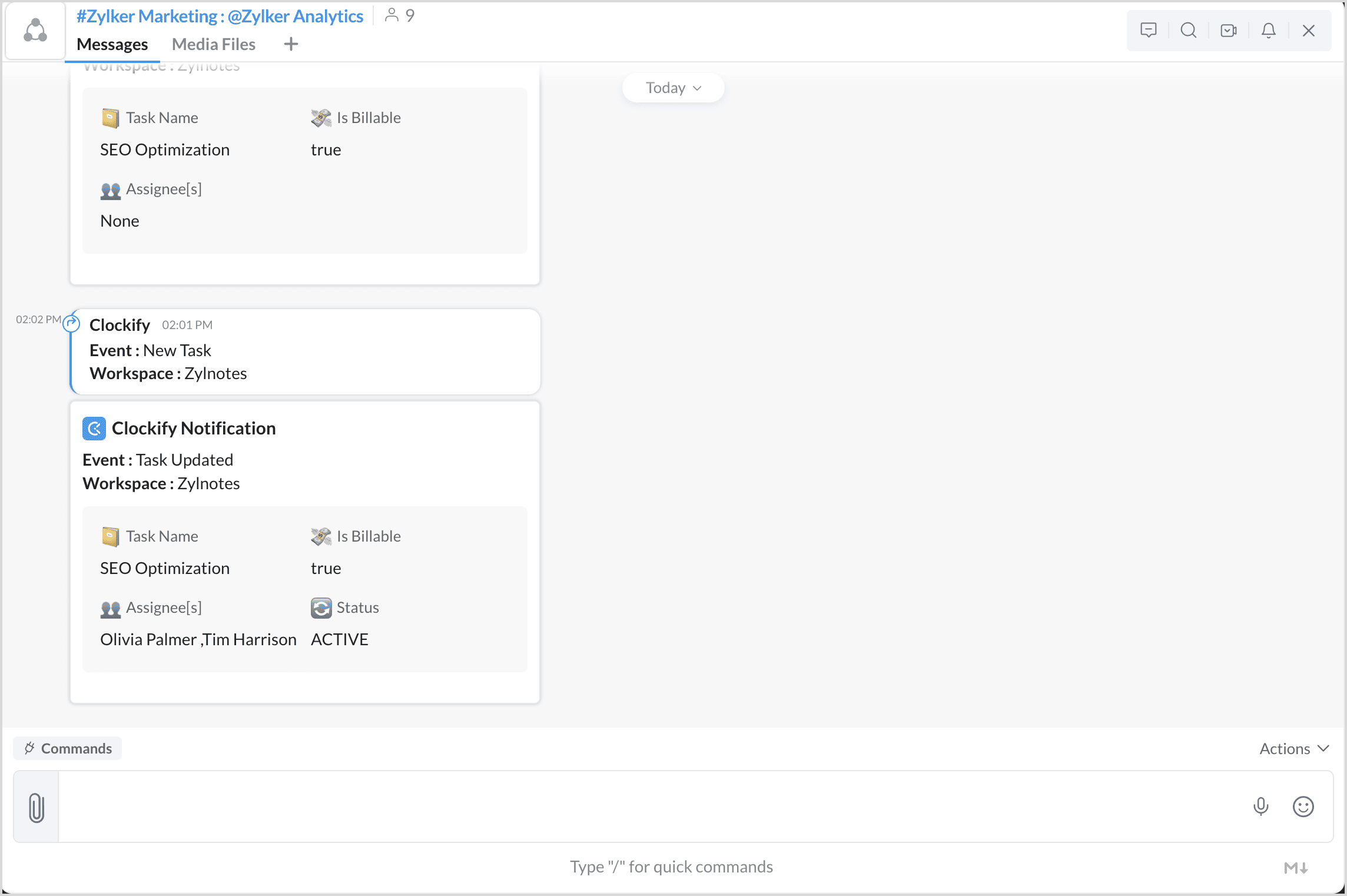Click the notification bell icon
The height and width of the screenshot is (896, 1347).
pos(1268,30)
